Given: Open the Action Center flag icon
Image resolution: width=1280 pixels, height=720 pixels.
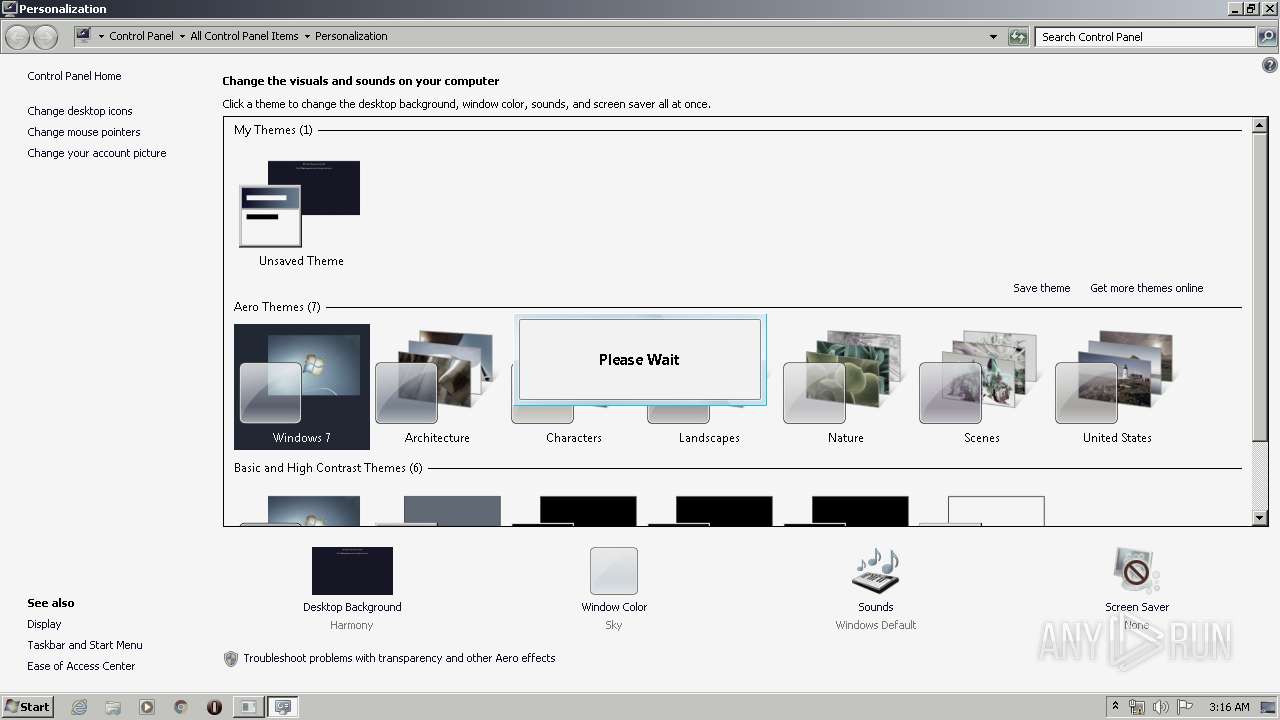Looking at the screenshot, I should click(x=1185, y=707).
